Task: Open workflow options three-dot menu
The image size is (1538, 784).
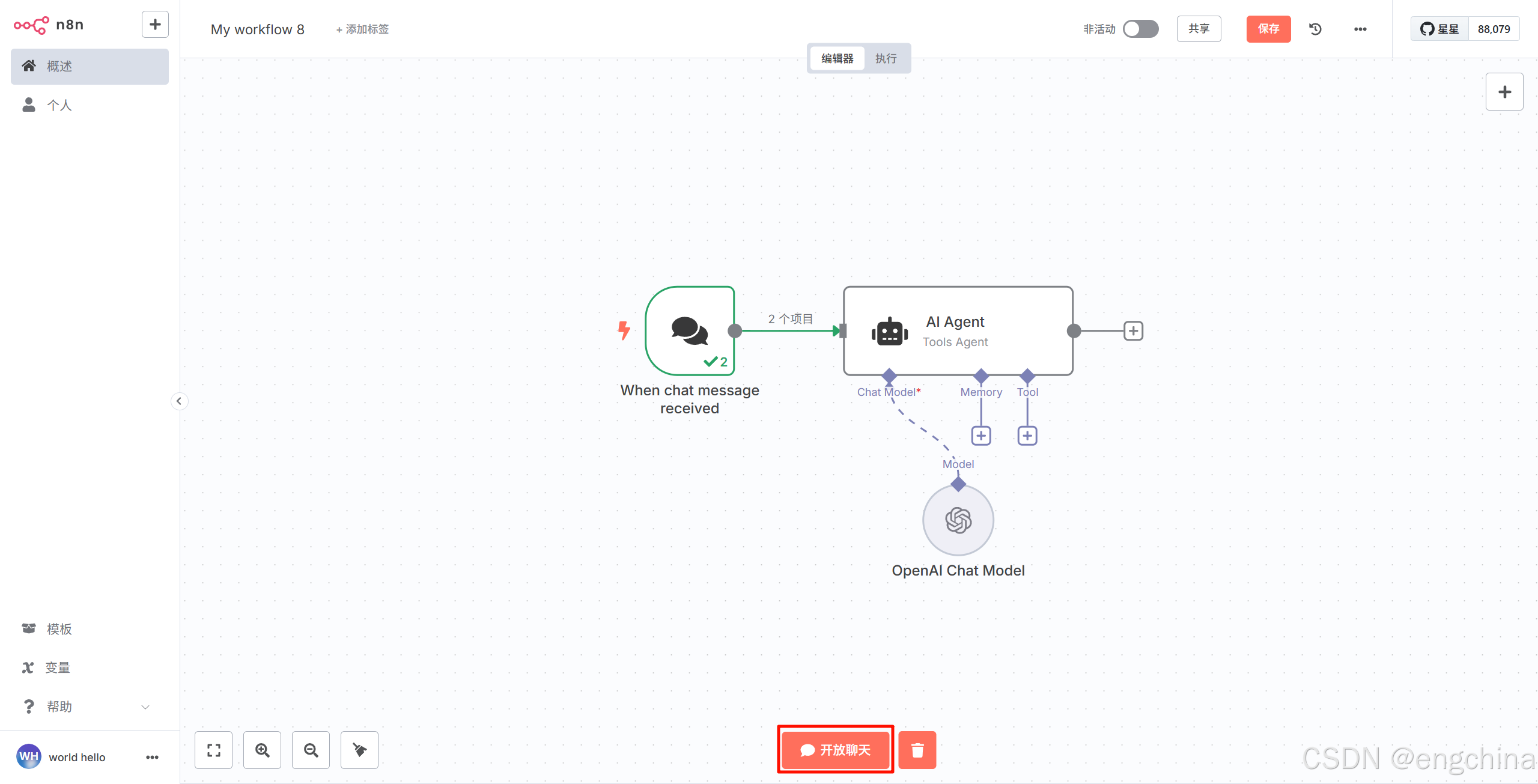Action: [1360, 29]
